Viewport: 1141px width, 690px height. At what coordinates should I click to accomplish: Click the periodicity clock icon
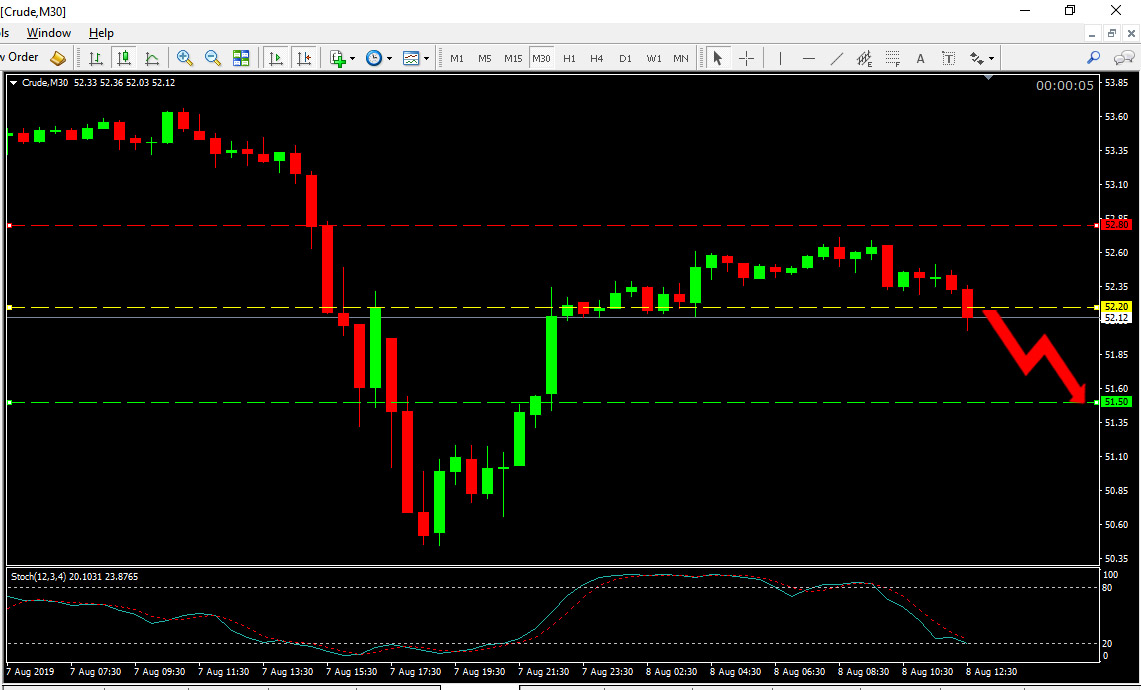tap(374, 58)
